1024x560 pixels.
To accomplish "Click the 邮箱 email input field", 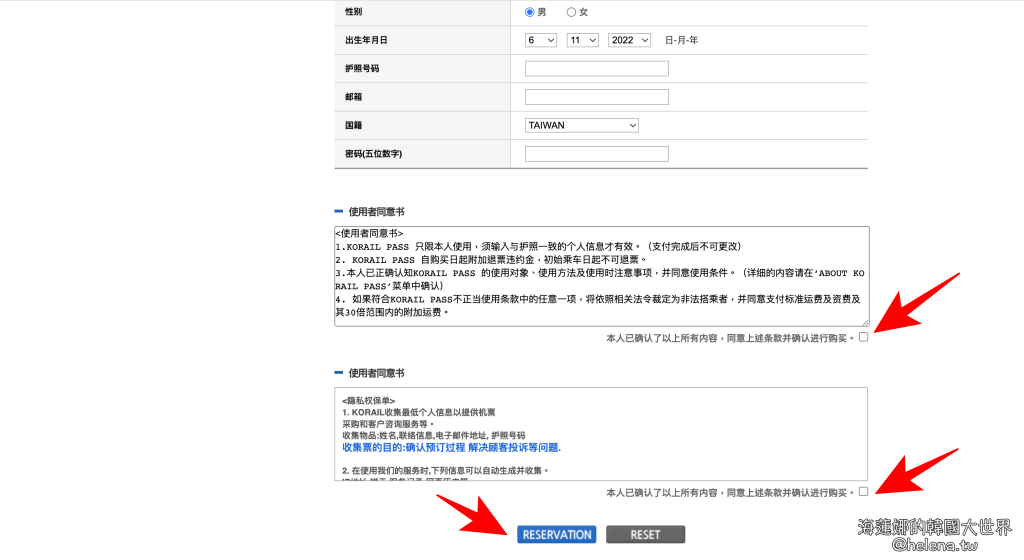I will [x=597, y=97].
